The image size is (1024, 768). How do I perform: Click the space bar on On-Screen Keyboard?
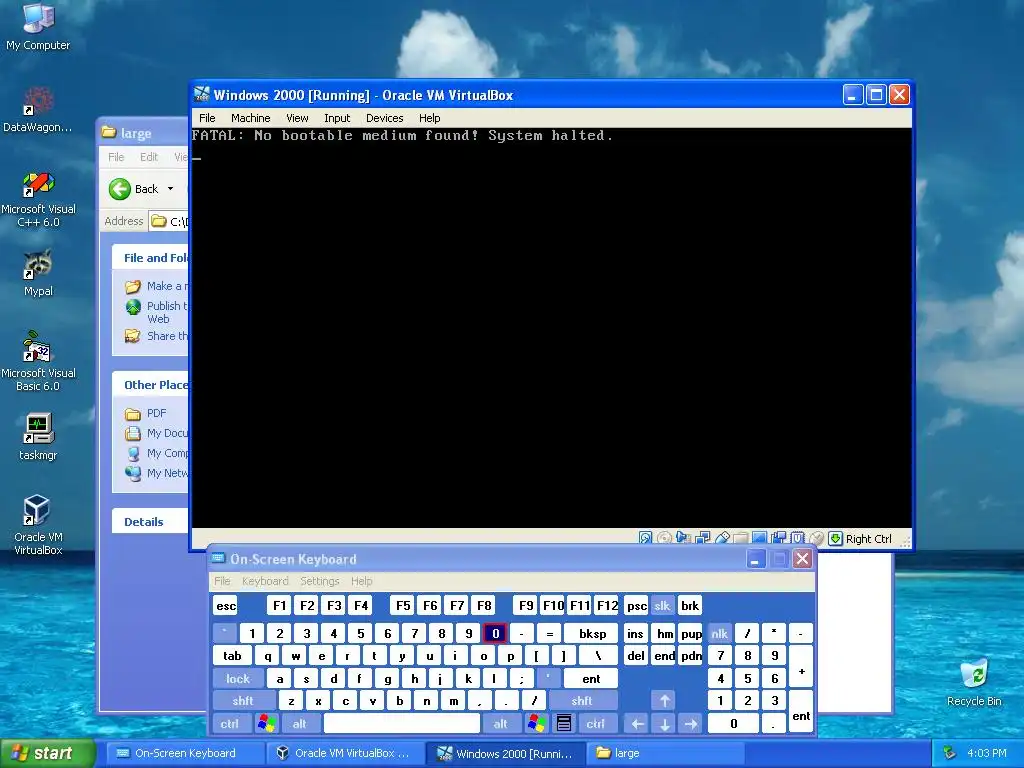[402, 723]
